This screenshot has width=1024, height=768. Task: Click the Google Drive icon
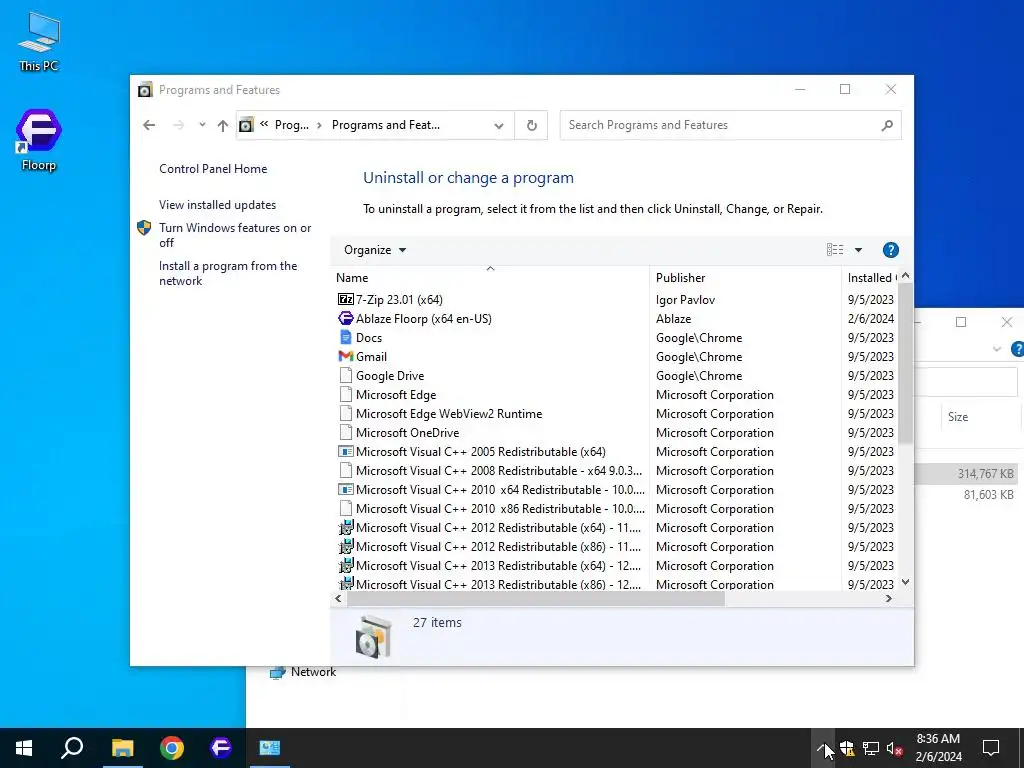[345, 376]
